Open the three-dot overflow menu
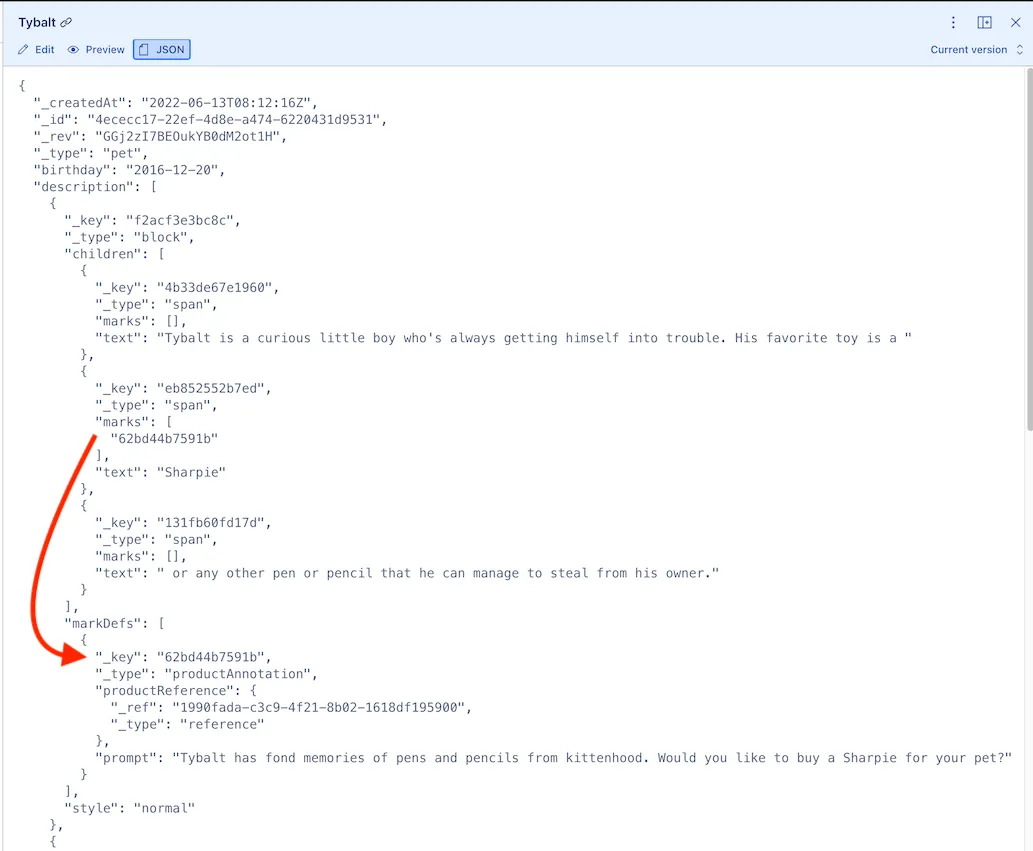The height and width of the screenshot is (851, 1033). 953,21
